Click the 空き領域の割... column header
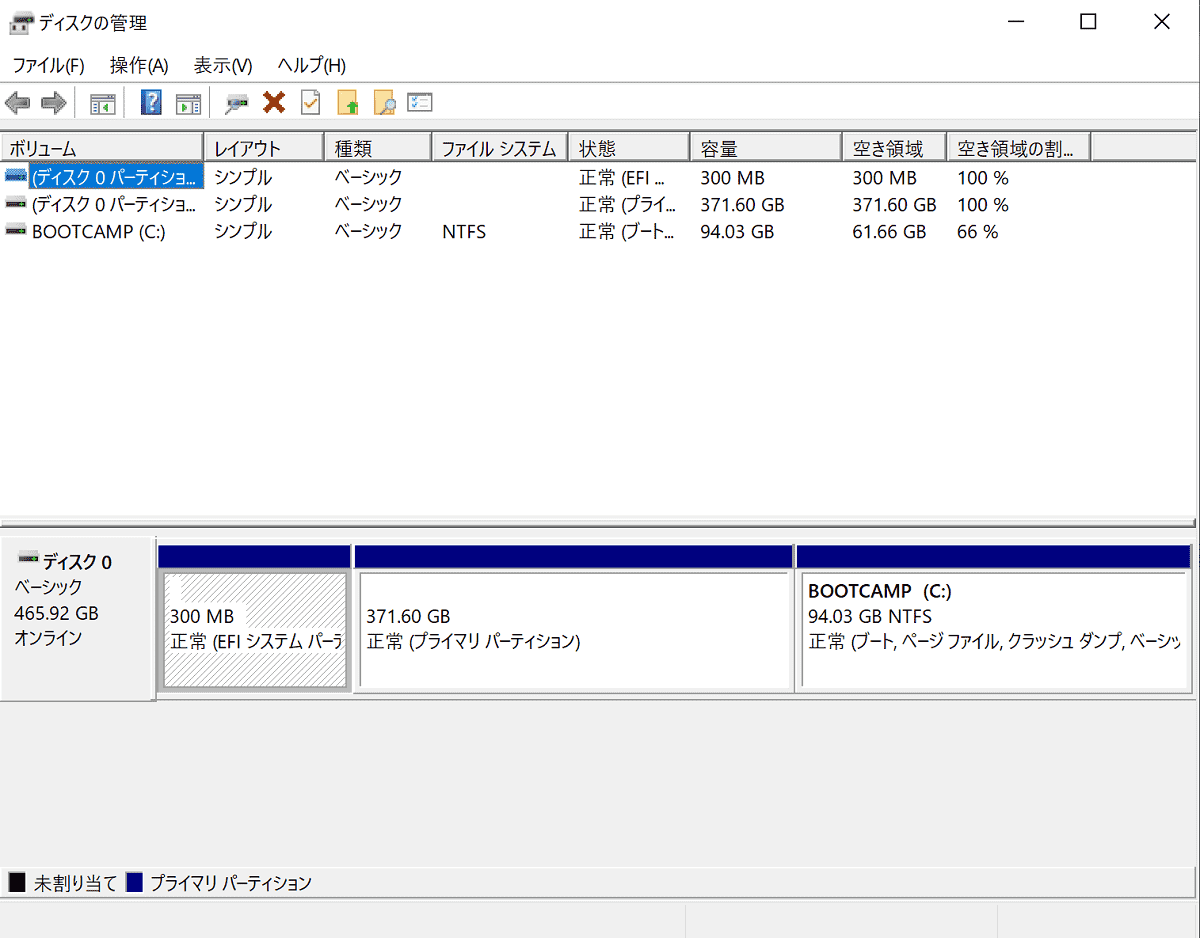The image size is (1200, 938). click(1019, 148)
